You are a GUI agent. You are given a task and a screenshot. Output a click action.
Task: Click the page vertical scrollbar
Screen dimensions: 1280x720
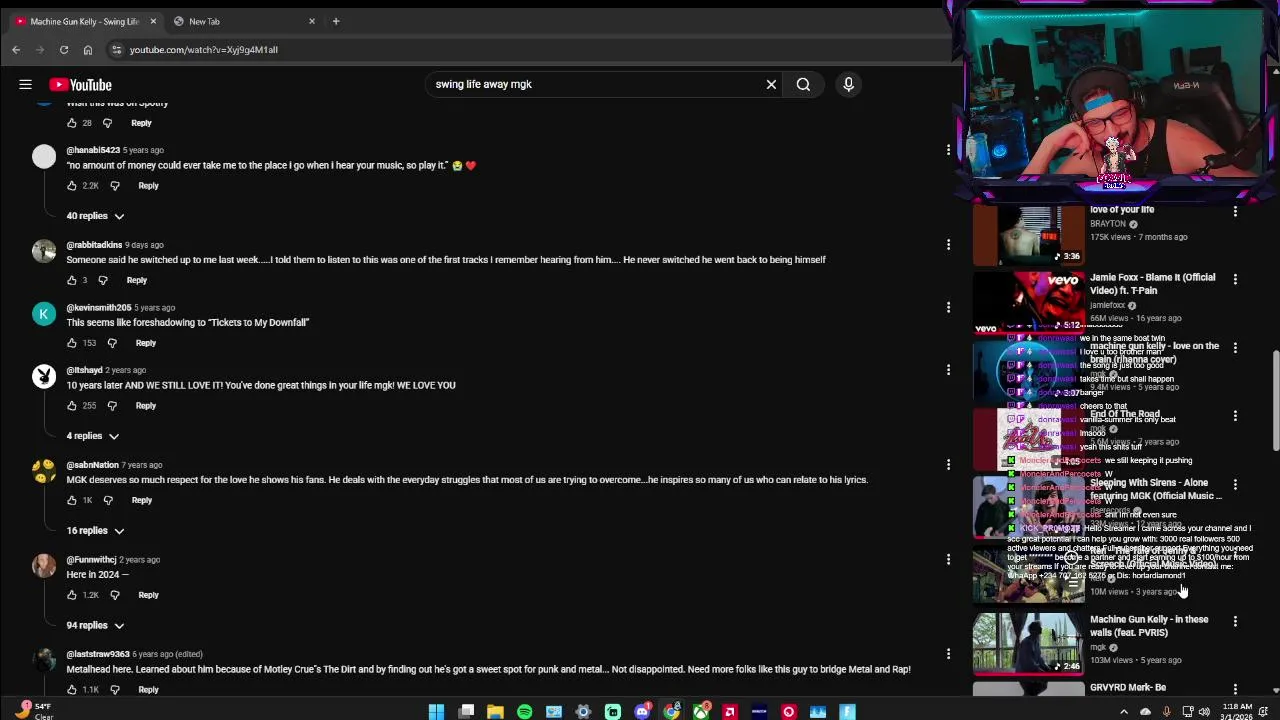click(x=1275, y=400)
